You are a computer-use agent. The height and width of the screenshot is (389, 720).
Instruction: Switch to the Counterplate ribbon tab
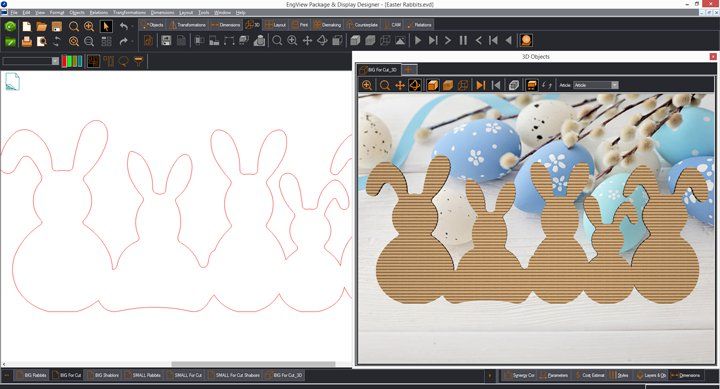[x=363, y=25]
